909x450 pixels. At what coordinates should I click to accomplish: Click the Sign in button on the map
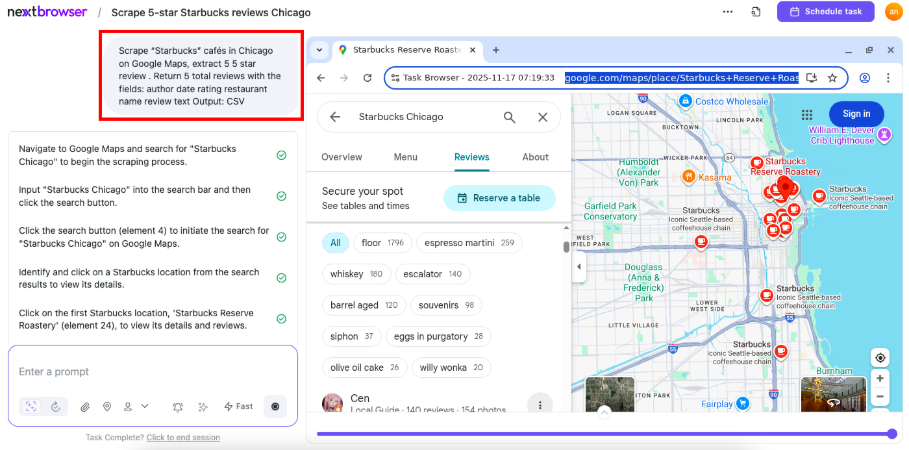(856, 114)
